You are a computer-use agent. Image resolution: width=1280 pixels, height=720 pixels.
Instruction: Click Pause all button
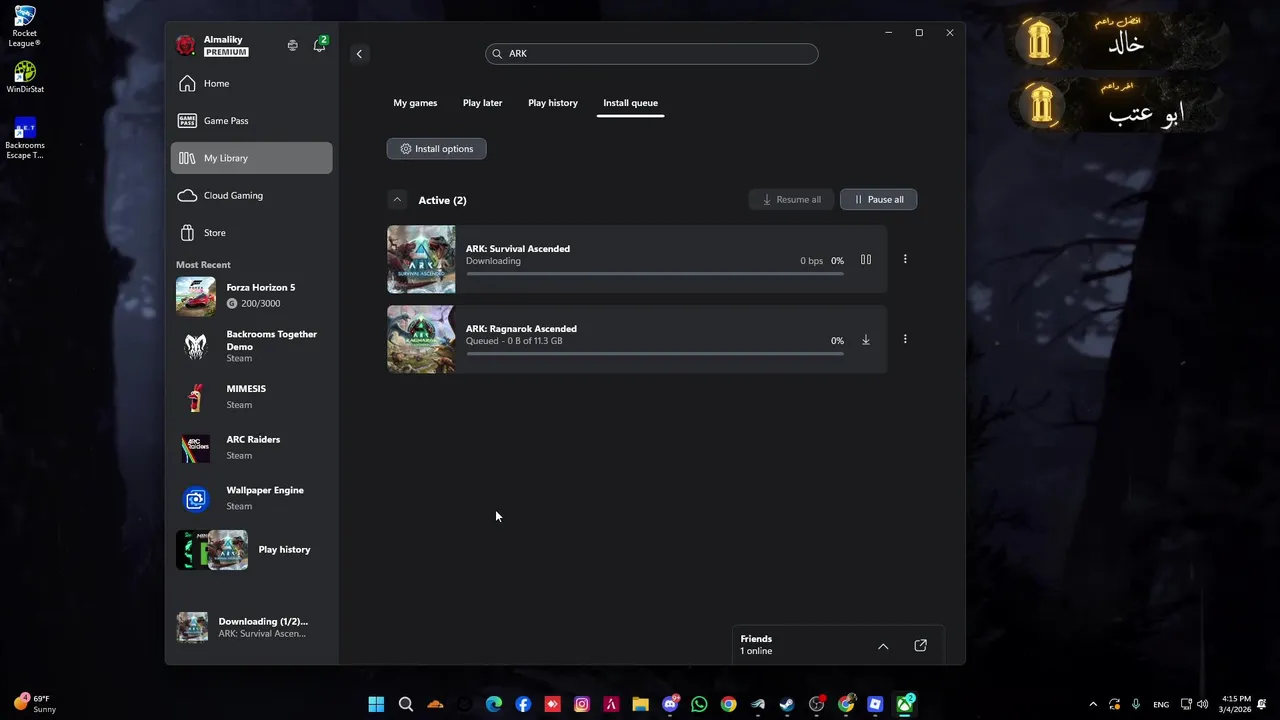click(878, 199)
